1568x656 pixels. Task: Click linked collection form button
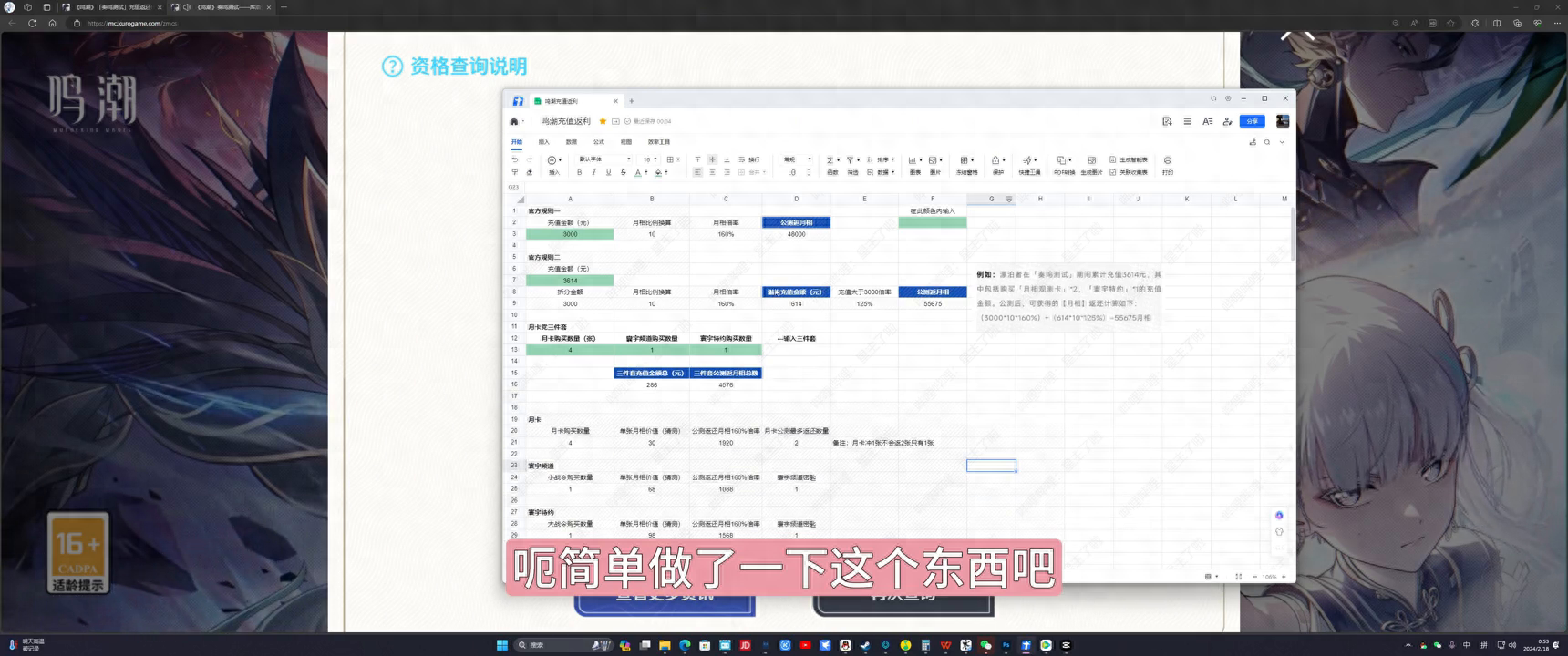(x=1129, y=172)
